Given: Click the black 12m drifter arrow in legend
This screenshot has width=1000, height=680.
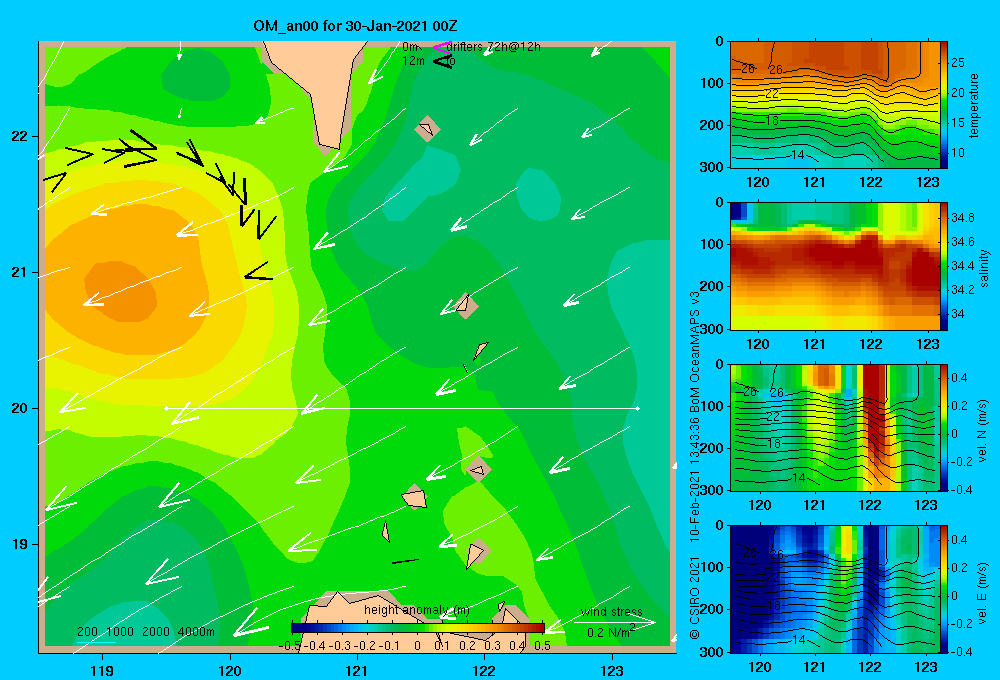Looking at the screenshot, I should [x=443, y=61].
